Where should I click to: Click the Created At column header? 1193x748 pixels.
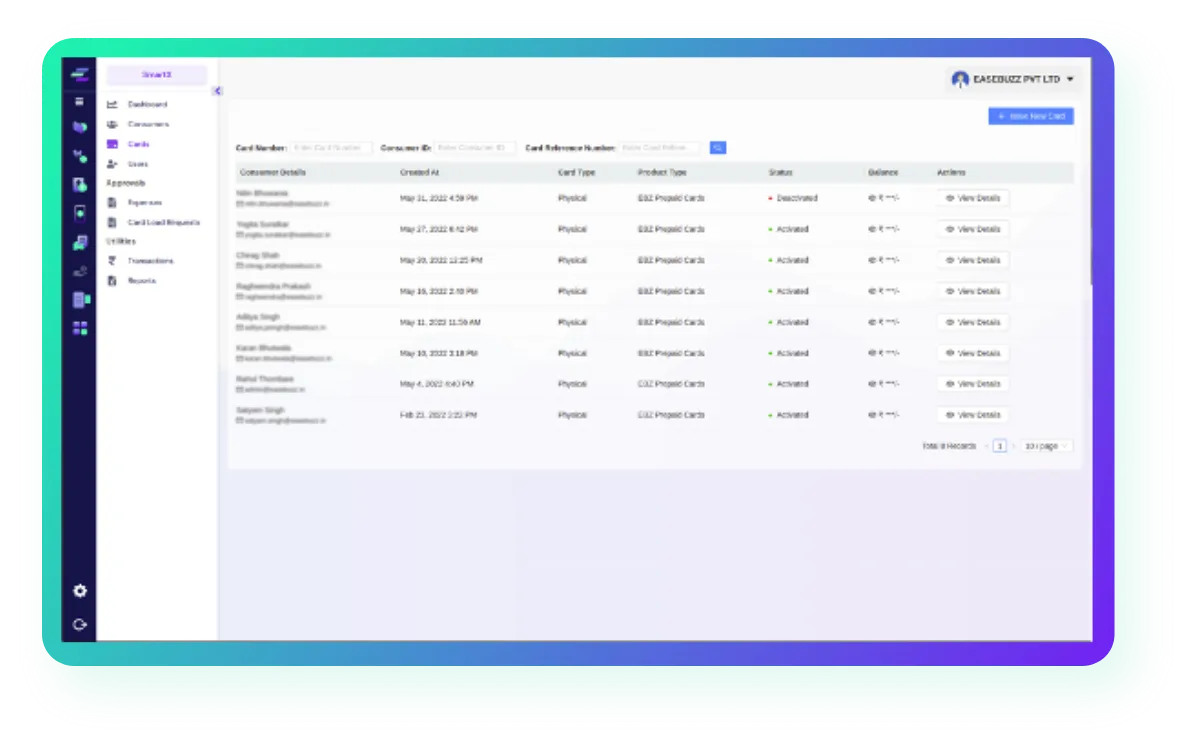click(419, 173)
